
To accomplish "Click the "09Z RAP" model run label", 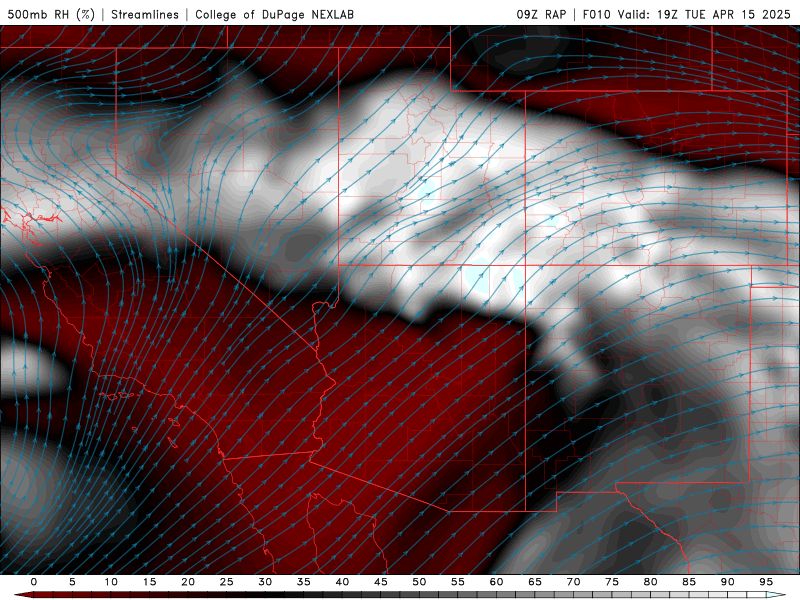I will pos(541,14).
